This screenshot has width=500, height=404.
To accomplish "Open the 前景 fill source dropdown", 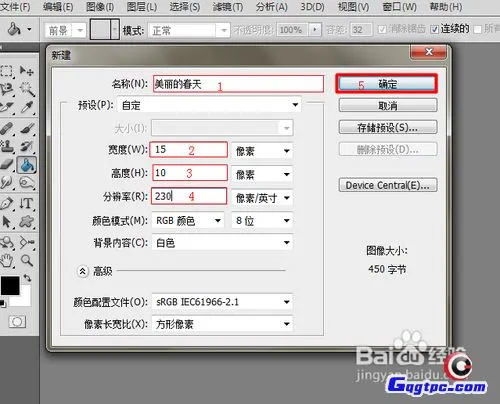I will click(65, 31).
